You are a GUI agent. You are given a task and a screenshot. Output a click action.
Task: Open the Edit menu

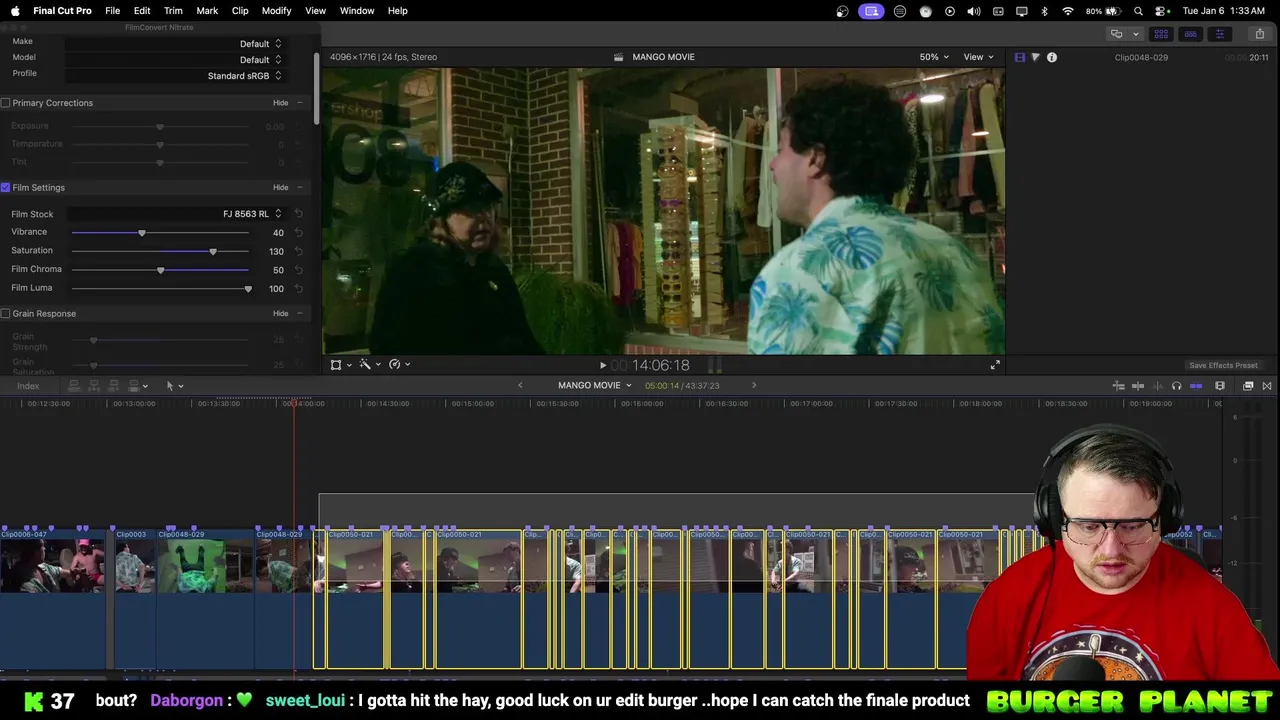click(142, 11)
